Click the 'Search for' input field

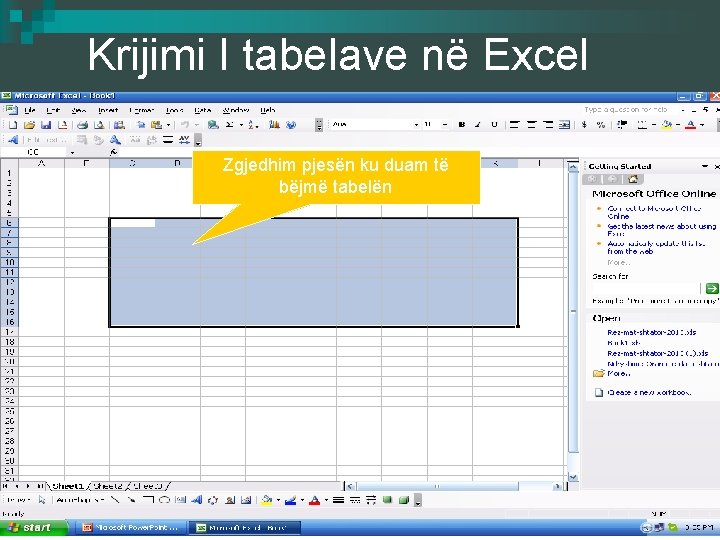pos(646,288)
